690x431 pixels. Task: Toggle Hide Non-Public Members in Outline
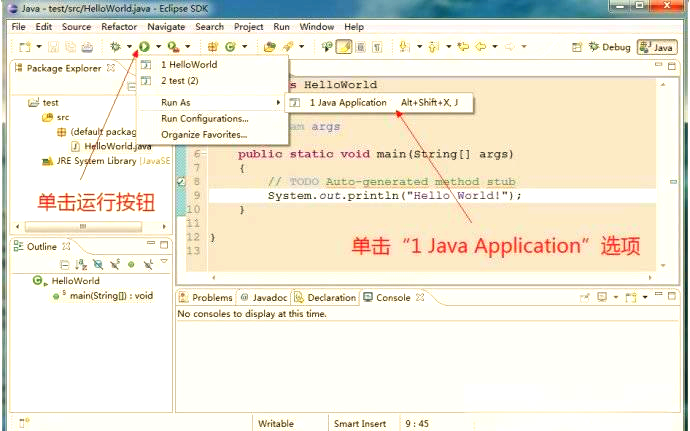pos(131,265)
